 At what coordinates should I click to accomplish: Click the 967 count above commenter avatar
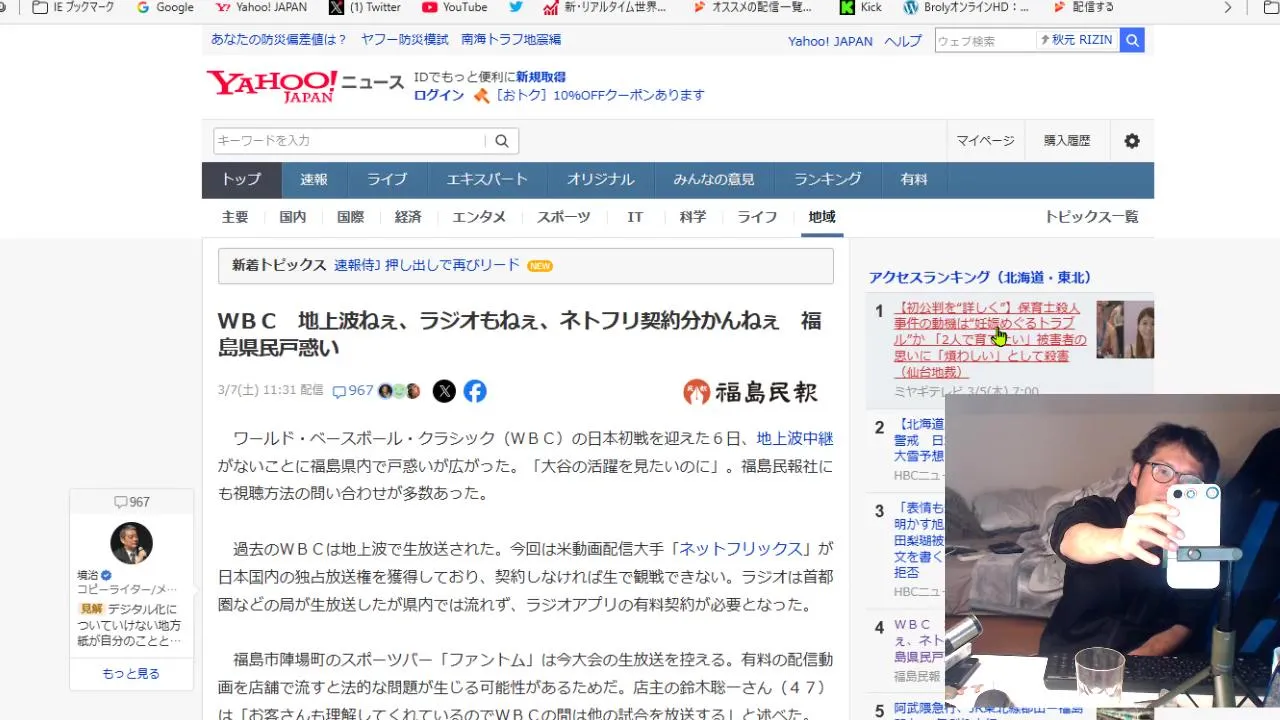131,502
